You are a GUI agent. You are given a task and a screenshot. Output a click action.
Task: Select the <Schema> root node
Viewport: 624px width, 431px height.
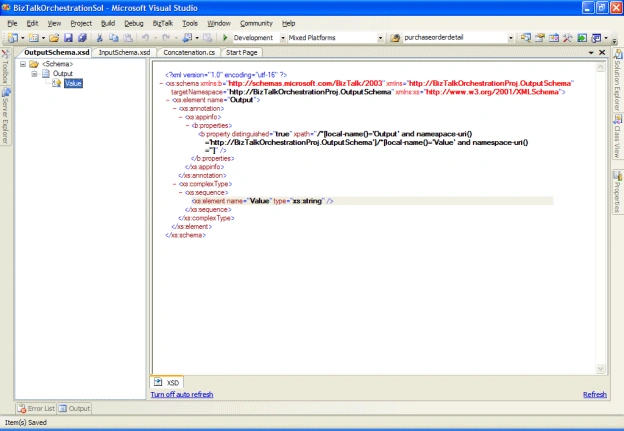58,64
